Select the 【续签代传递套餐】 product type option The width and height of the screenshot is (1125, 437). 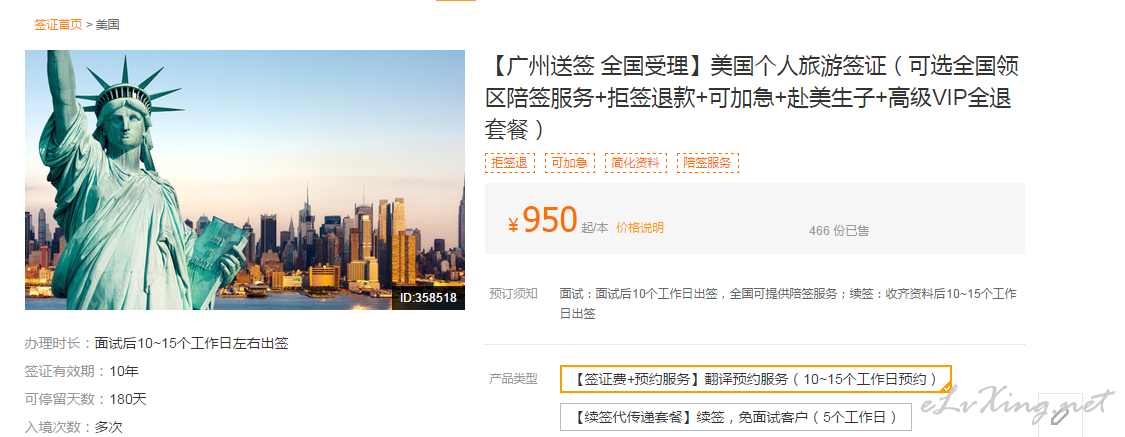point(735,417)
